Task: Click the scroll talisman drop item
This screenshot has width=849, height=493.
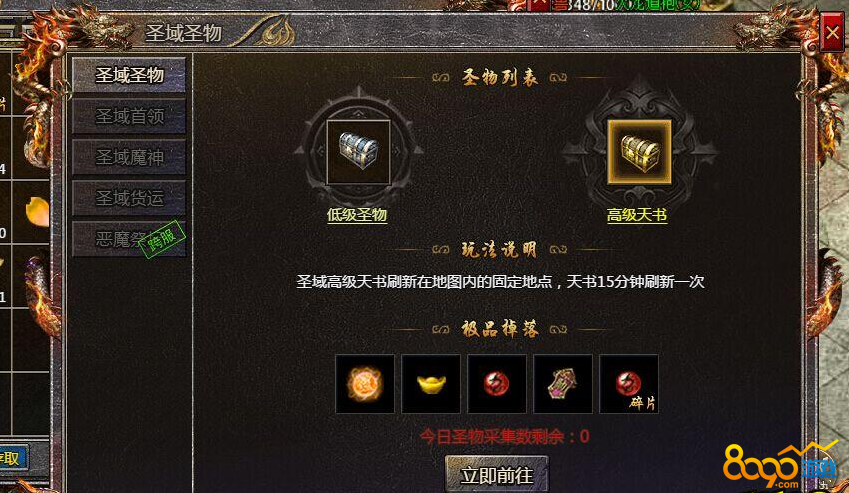Action: click(x=563, y=384)
